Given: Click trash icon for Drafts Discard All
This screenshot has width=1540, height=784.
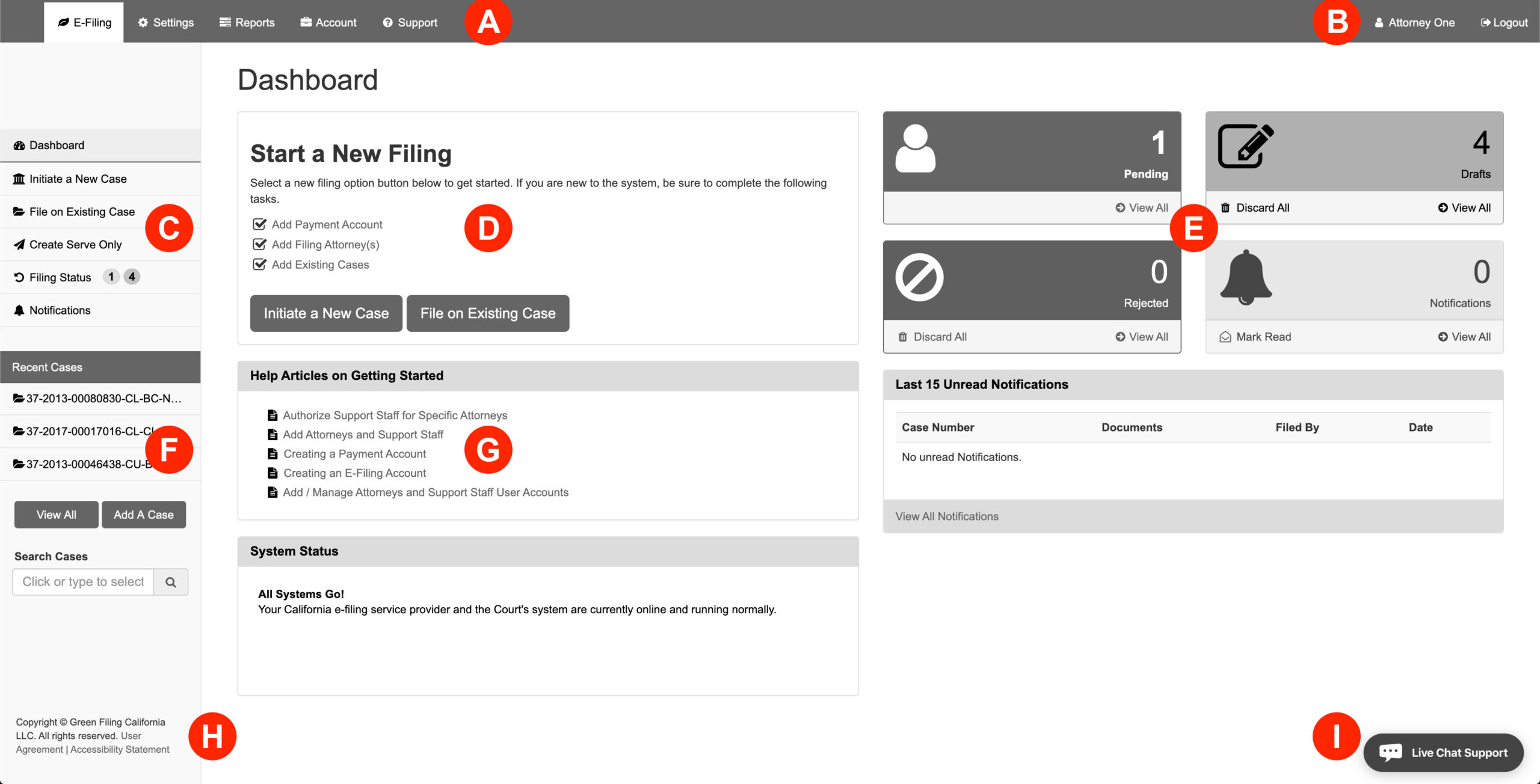Looking at the screenshot, I should [x=1225, y=208].
